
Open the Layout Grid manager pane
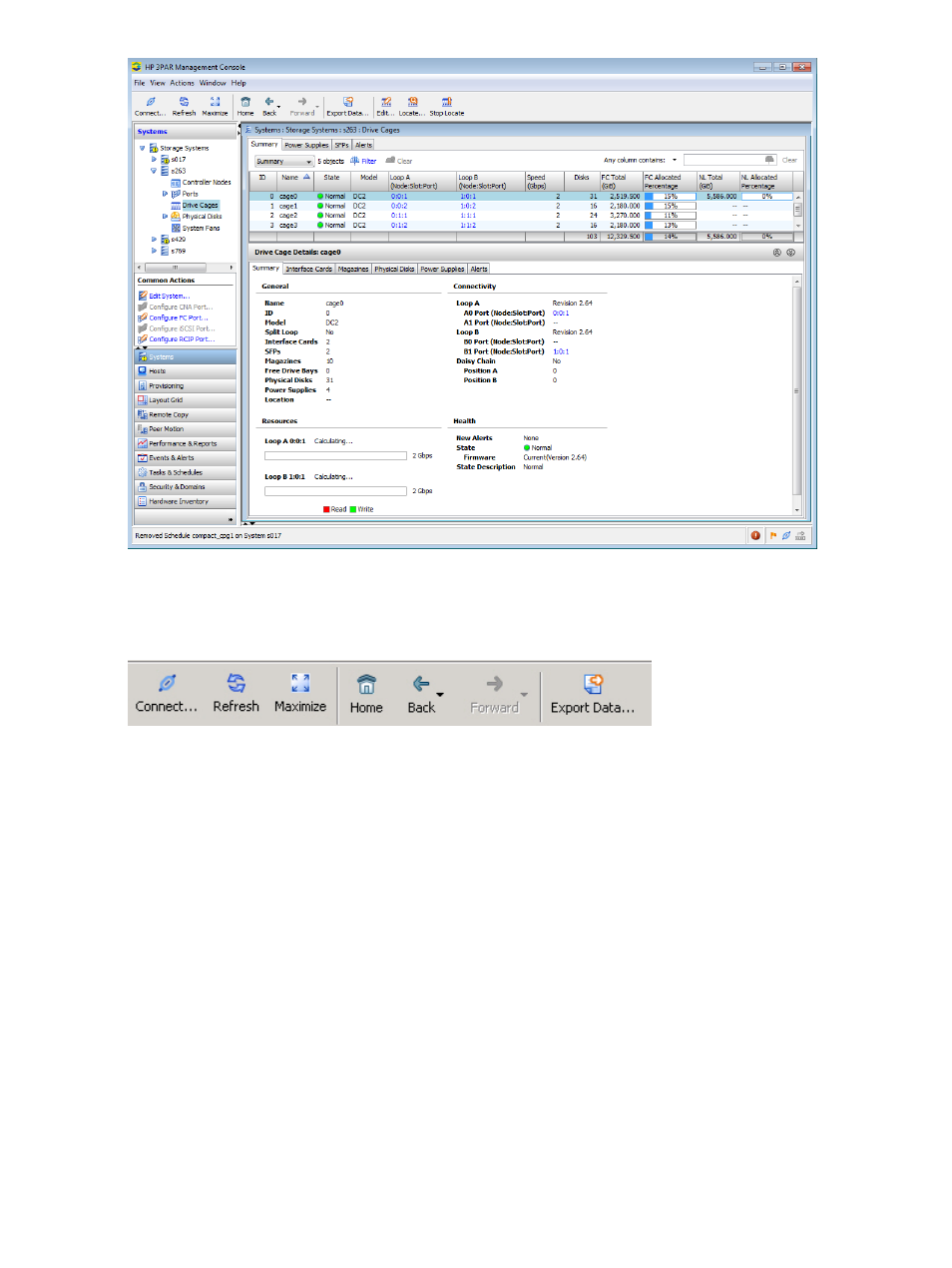[186, 400]
